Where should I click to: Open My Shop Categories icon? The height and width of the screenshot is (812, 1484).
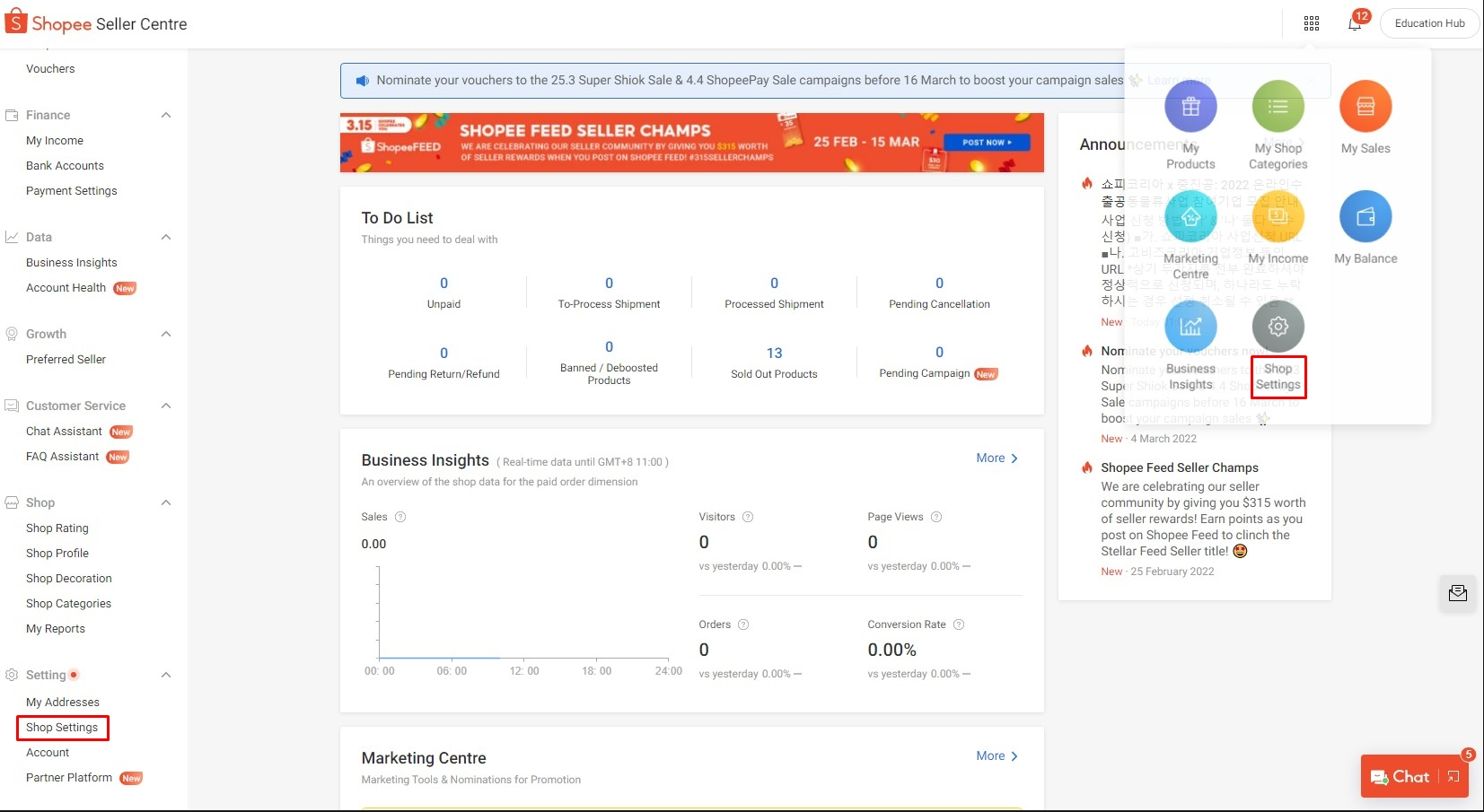[1278, 107]
